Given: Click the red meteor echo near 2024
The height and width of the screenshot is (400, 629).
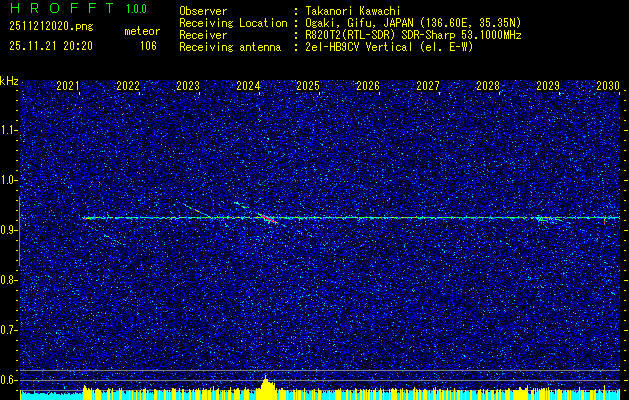Looking at the screenshot, I should (268, 219).
